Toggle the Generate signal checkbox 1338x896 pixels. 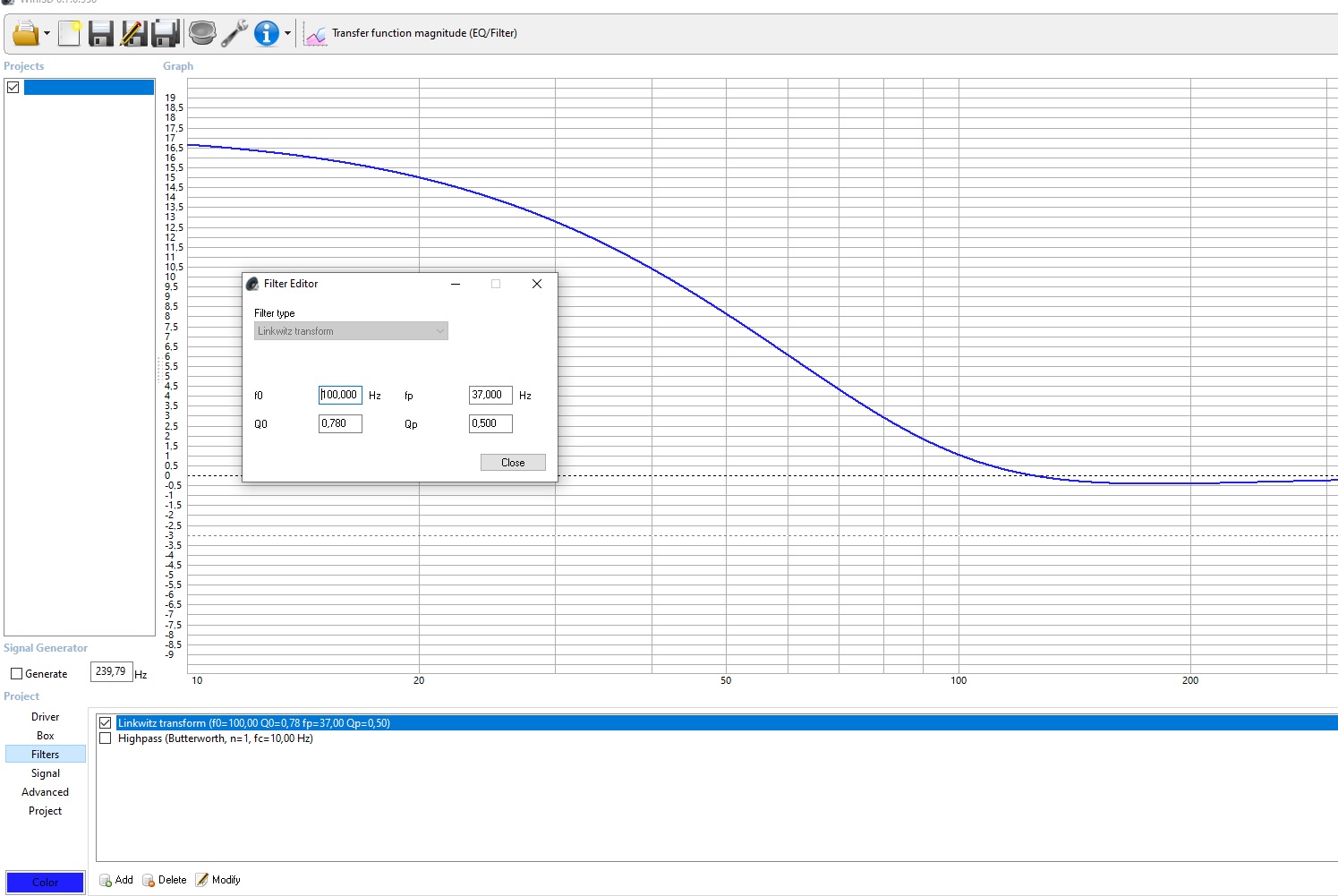16,674
